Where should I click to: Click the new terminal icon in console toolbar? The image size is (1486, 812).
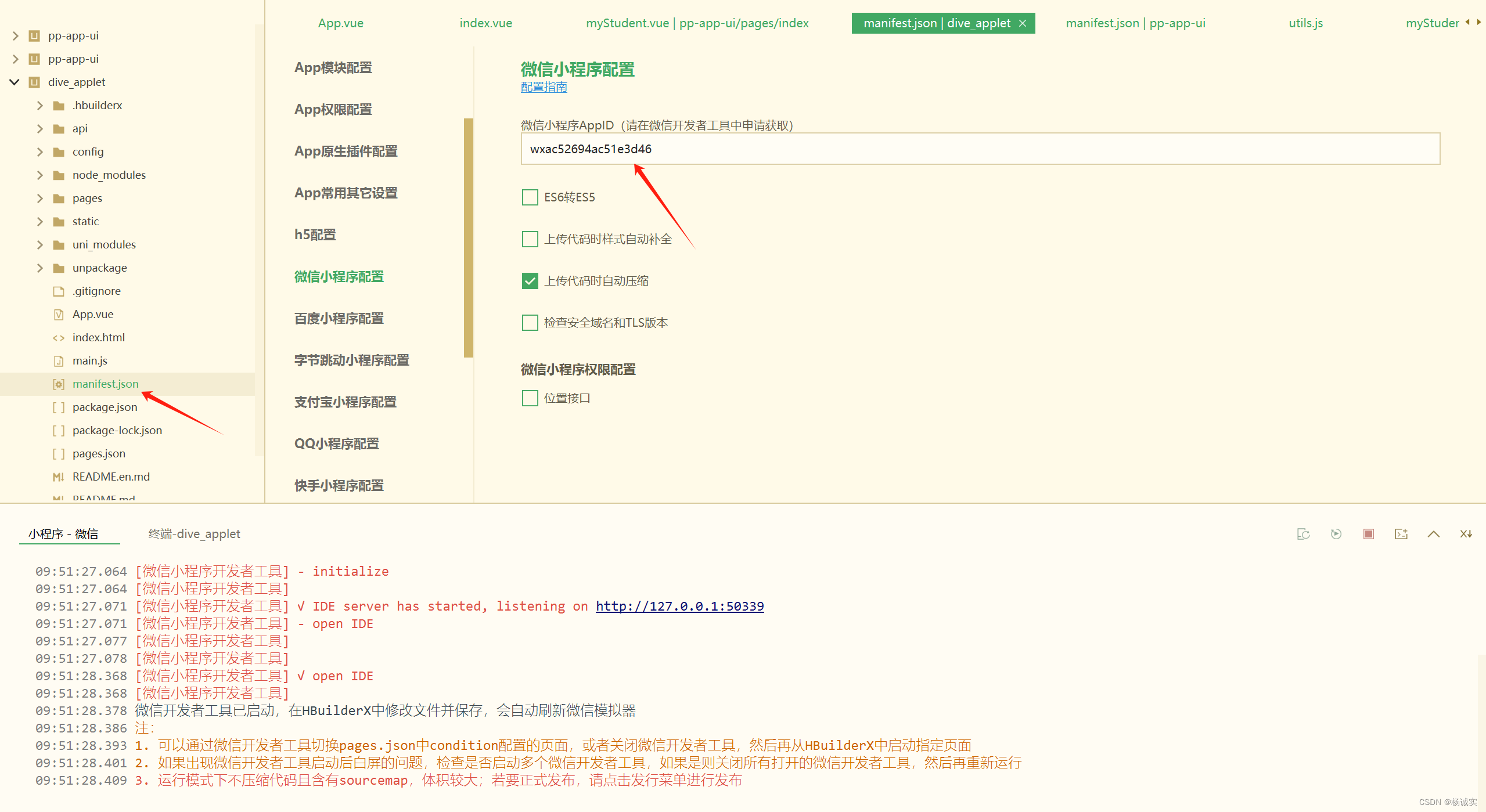[1401, 534]
